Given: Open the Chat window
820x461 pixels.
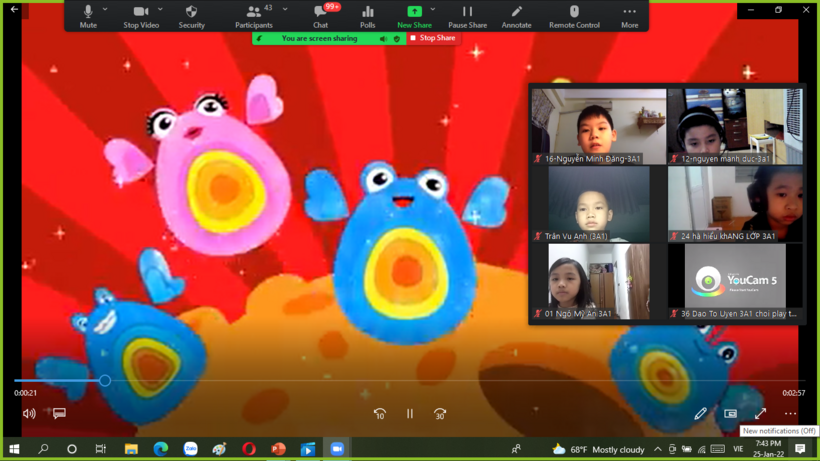Looking at the screenshot, I should click(320, 15).
